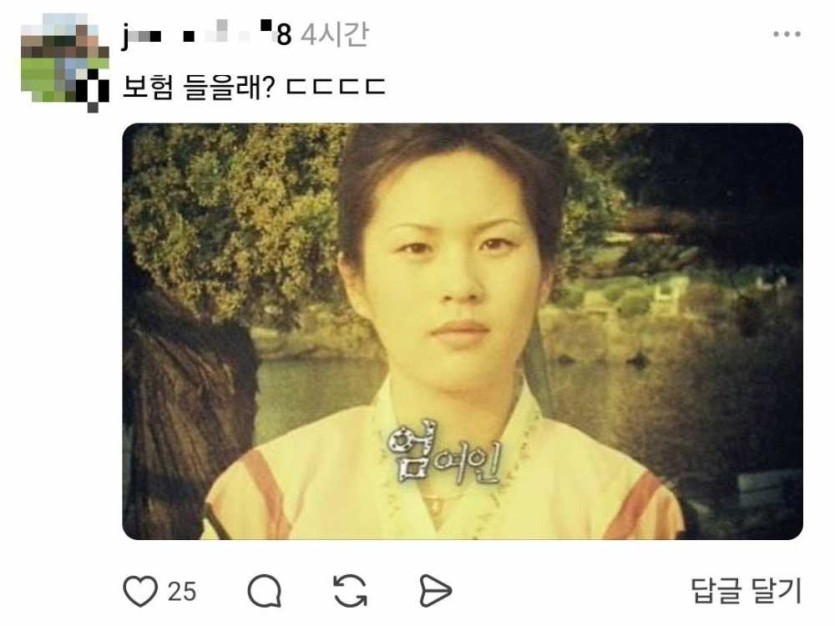Repost using the circular arrows icon
Image resolution: width=835 pixels, height=626 pixels.
(350, 591)
